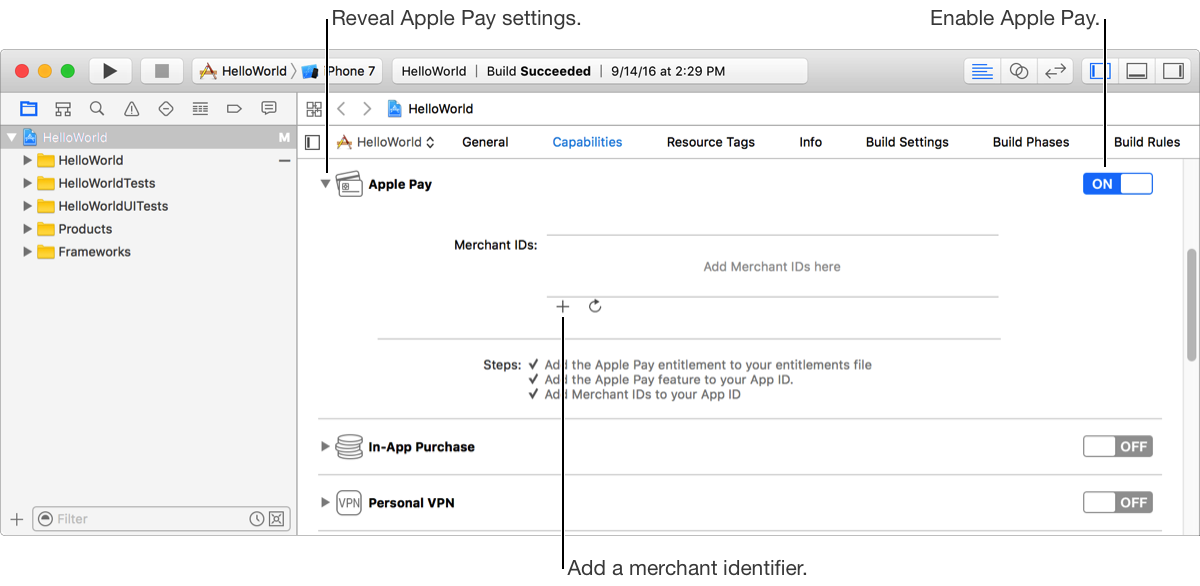
Task: Refresh the Merchant IDs list
Action: pyautogui.click(x=595, y=306)
